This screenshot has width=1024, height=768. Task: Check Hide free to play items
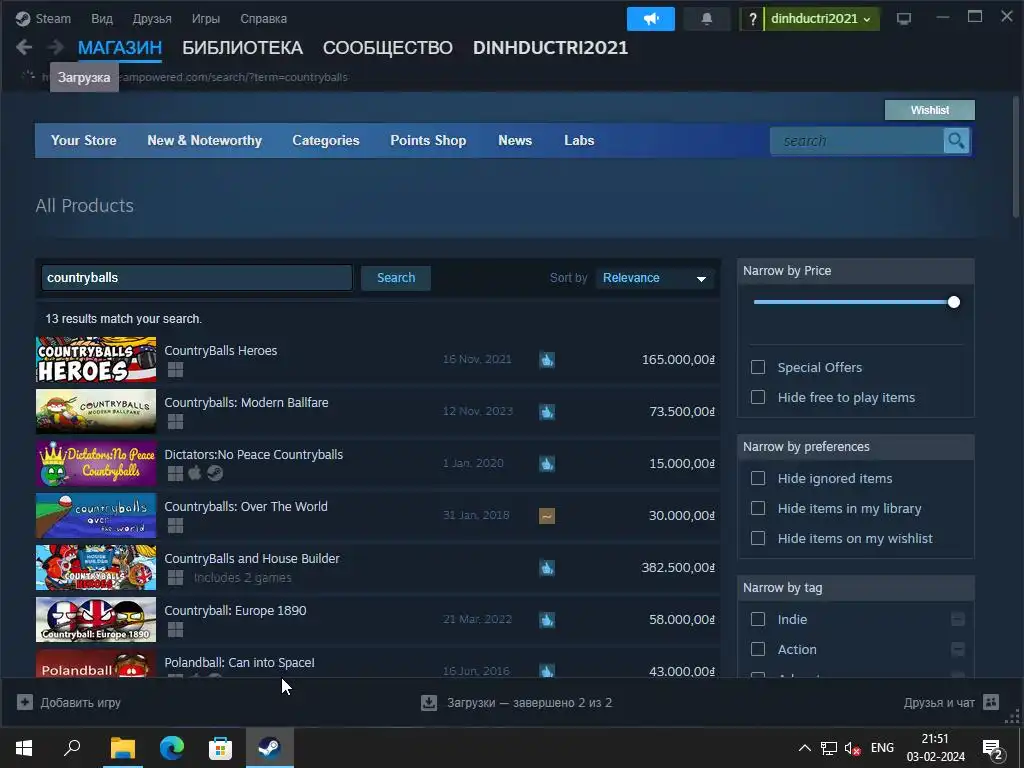[758, 397]
